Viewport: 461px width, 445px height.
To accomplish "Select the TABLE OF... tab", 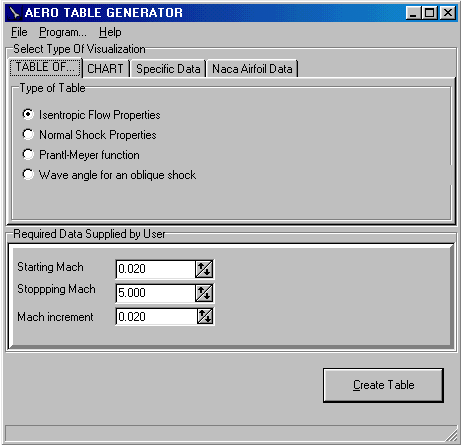I will (45, 67).
